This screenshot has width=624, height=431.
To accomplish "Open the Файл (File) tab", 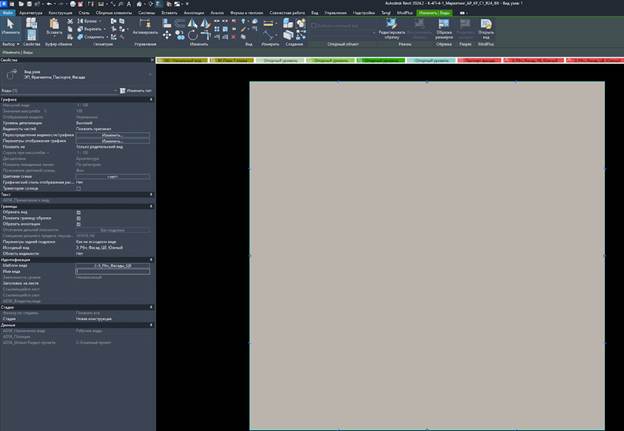I will pyautogui.click(x=7, y=13).
